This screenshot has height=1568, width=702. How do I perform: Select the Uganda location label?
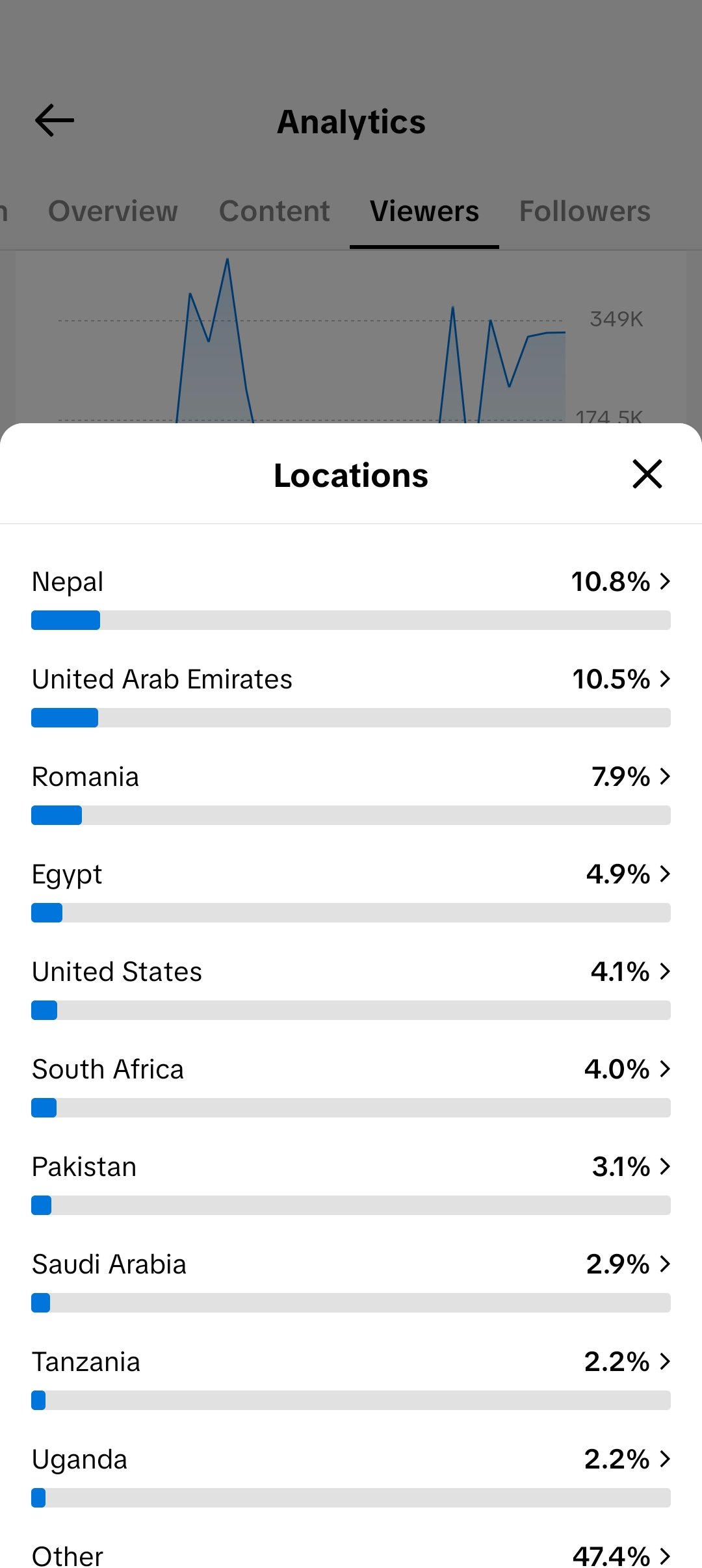click(80, 1460)
